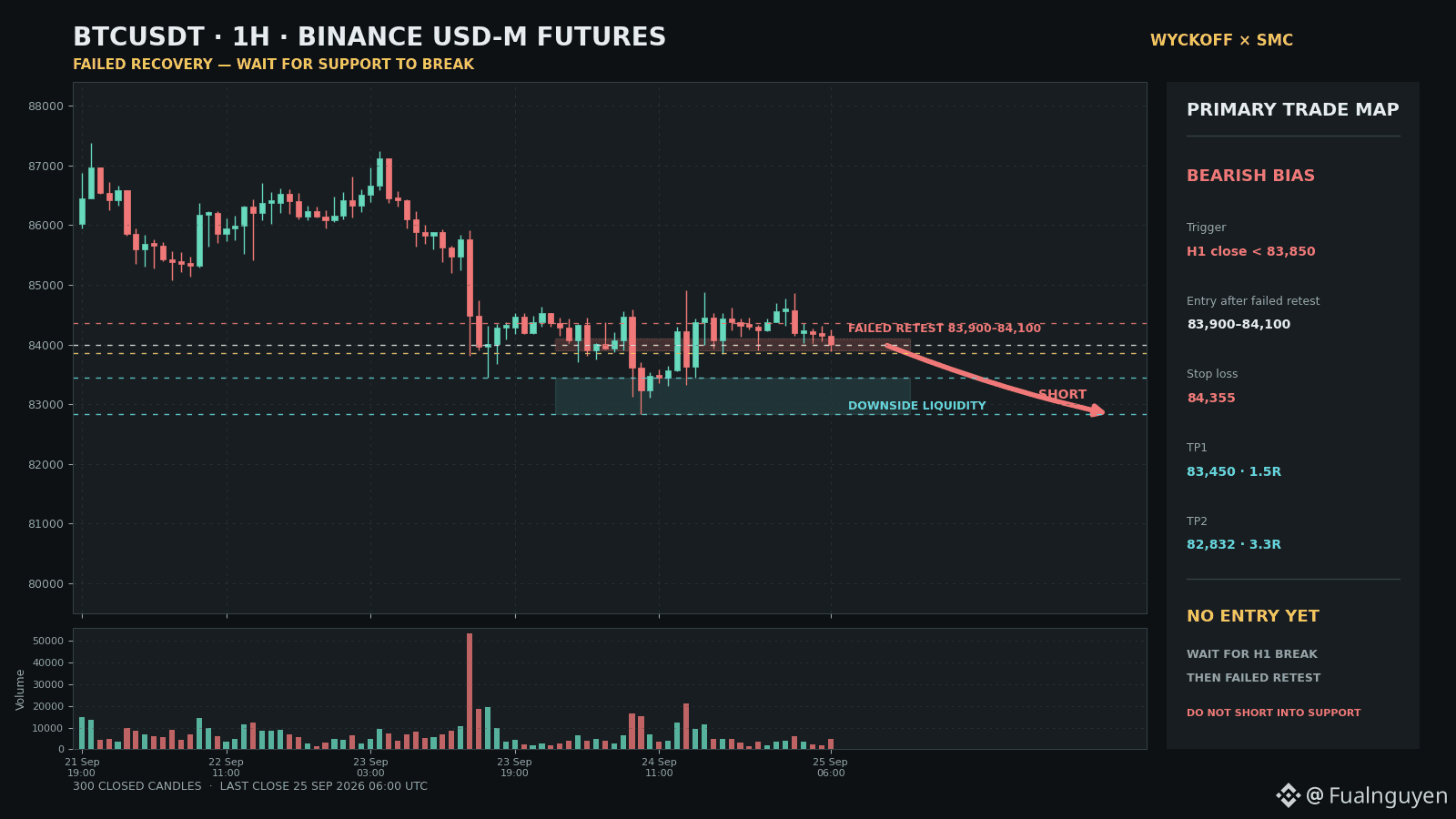Image resolution: width=1456 pixels, height=819 pixels.
Task: Click the NO ENTRY YET status
Action: tap(1252, 616)
